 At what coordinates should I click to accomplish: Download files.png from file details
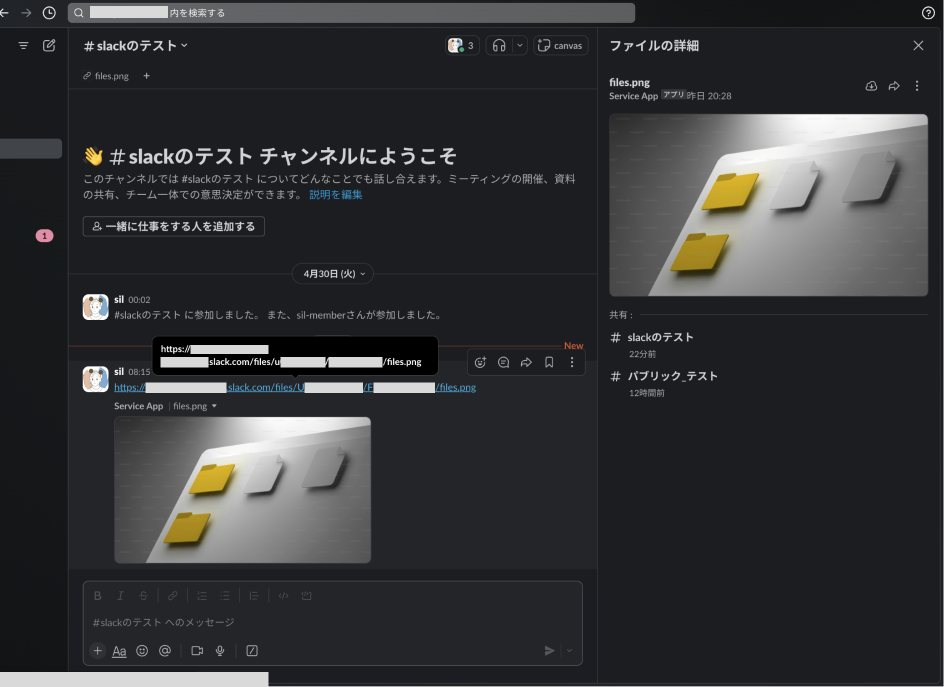[871, 87]
